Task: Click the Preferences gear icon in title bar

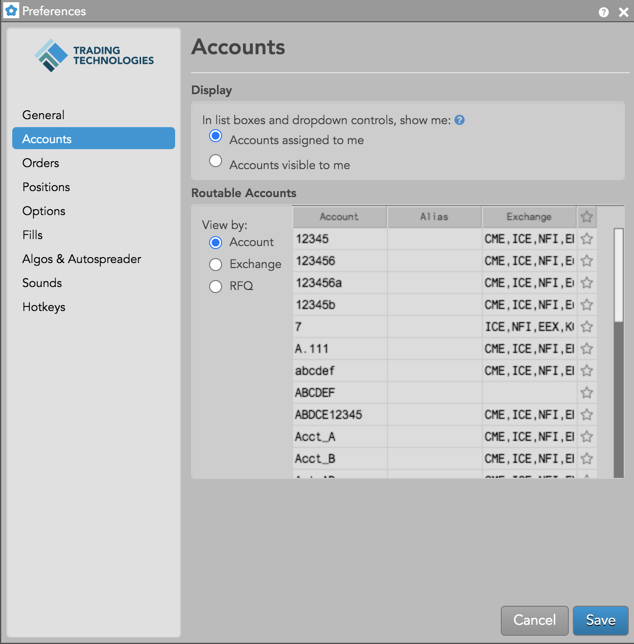Action: pos(11,11)
